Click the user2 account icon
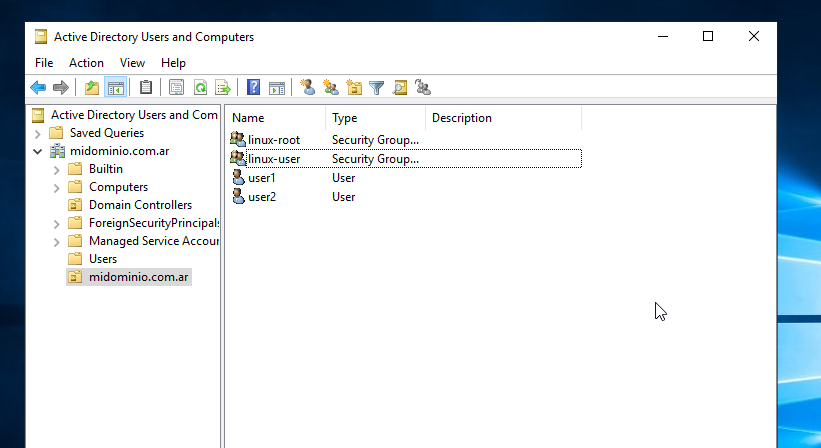This screenshot has width=821, height=448. click(x=238, y=196)
